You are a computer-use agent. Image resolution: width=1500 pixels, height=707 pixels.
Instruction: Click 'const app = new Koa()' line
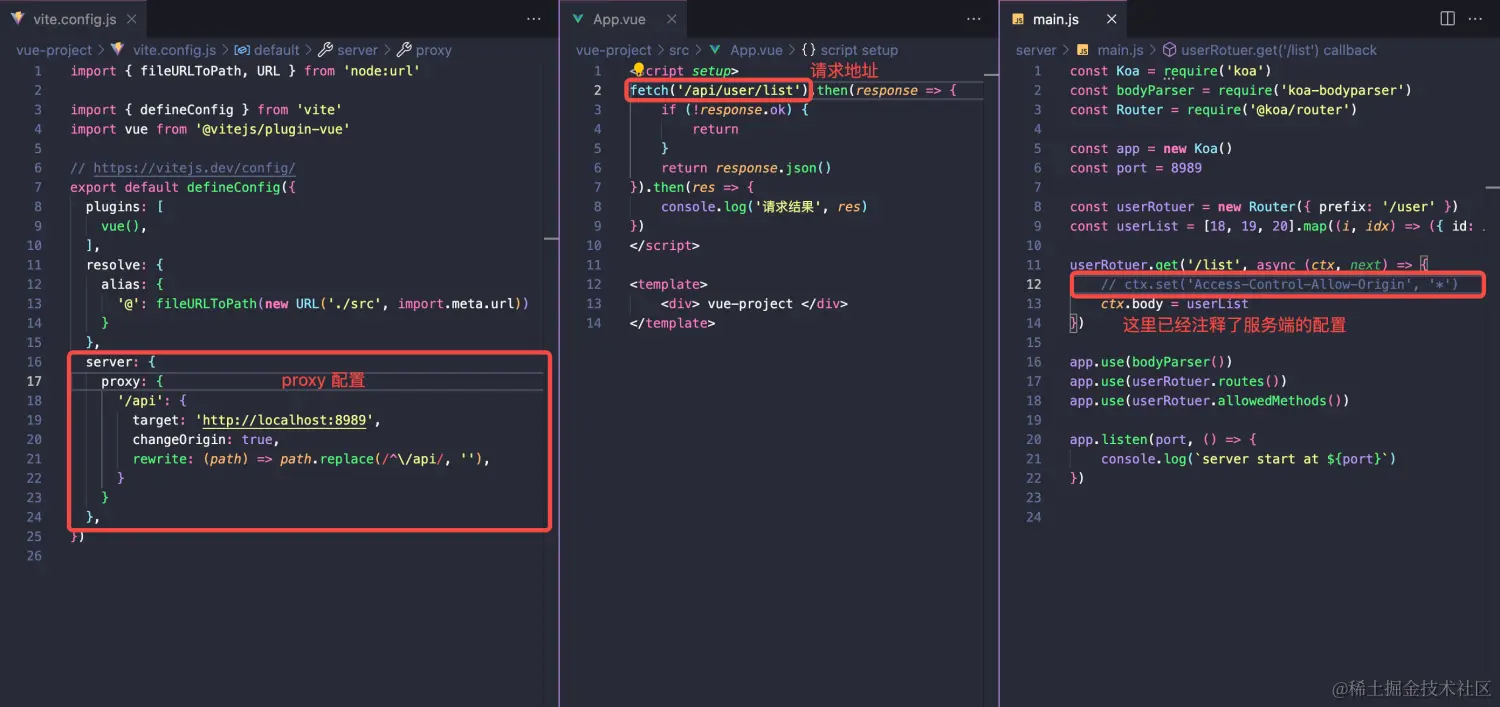click(x=1151, y=148)
